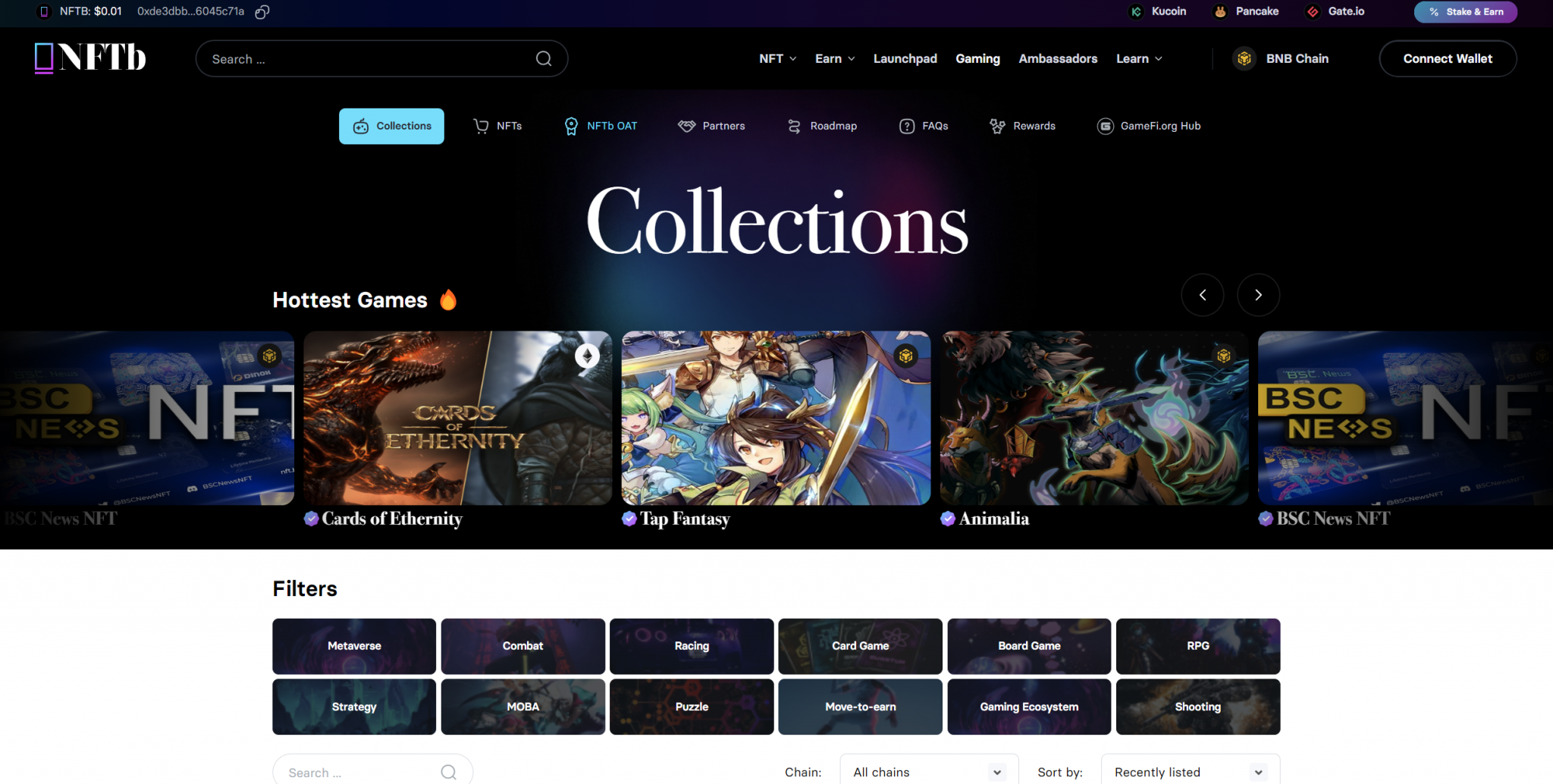This screenshot has width=1553, height=784.
Task: Click the filter search magnifier icon
Action: pyautogui.click(x=449, y=772)
